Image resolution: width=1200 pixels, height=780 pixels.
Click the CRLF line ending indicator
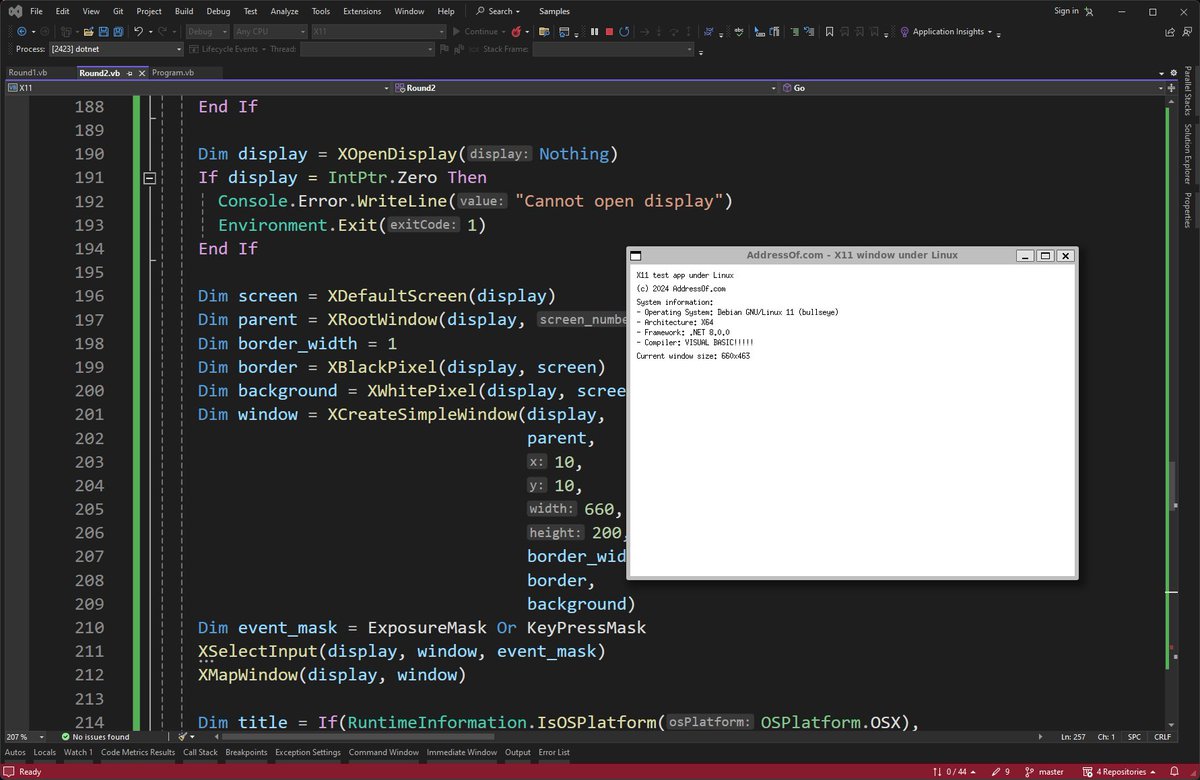(x=1163, y=737)
